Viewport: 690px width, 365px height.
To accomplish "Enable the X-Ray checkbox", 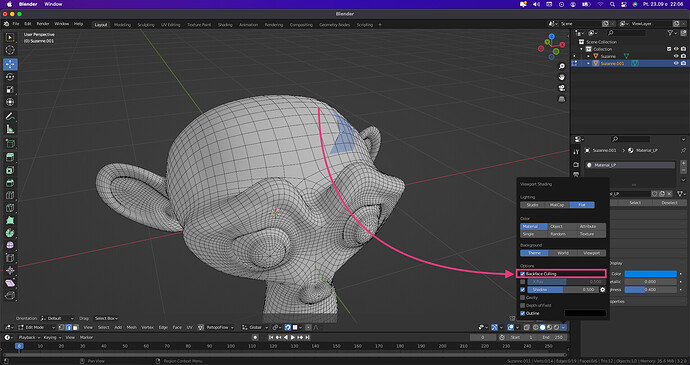I will 522,282.
